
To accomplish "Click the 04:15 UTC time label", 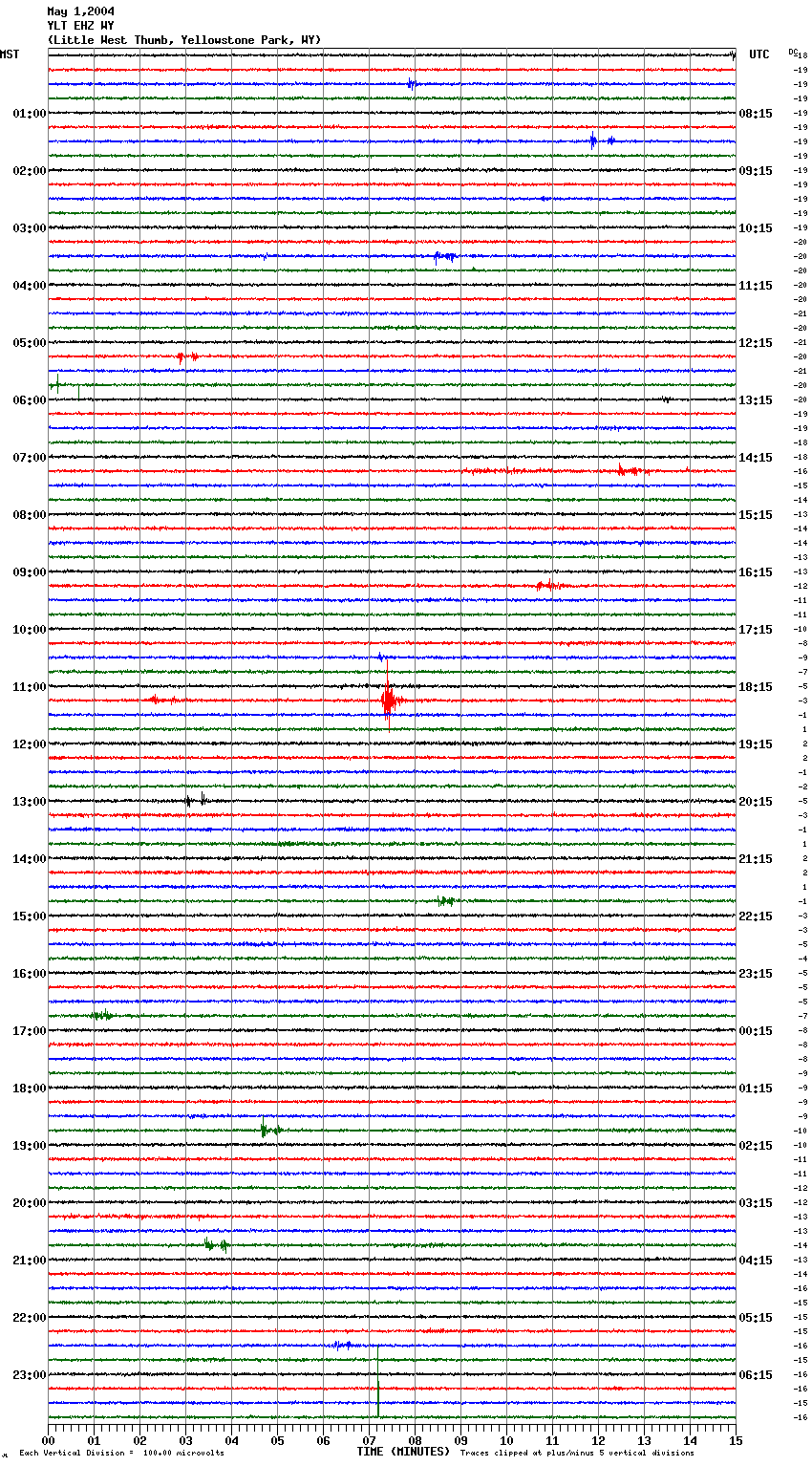I will tap(756, 1261).
